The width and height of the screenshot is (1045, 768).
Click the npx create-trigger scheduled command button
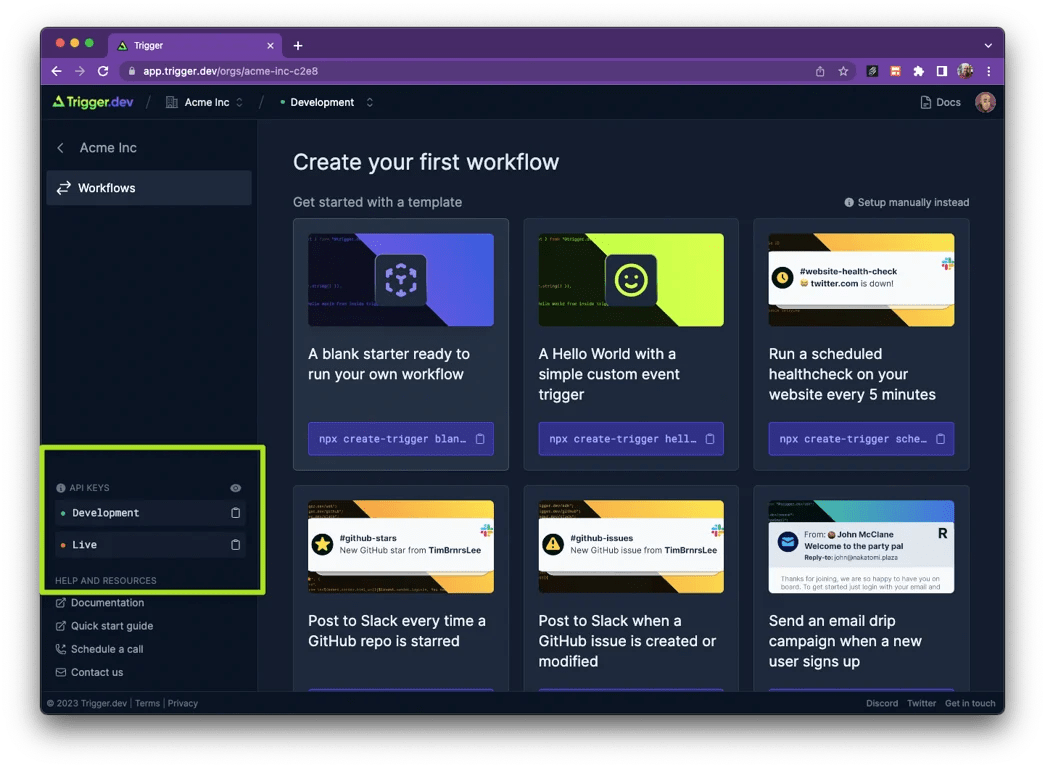click(861, 439)
